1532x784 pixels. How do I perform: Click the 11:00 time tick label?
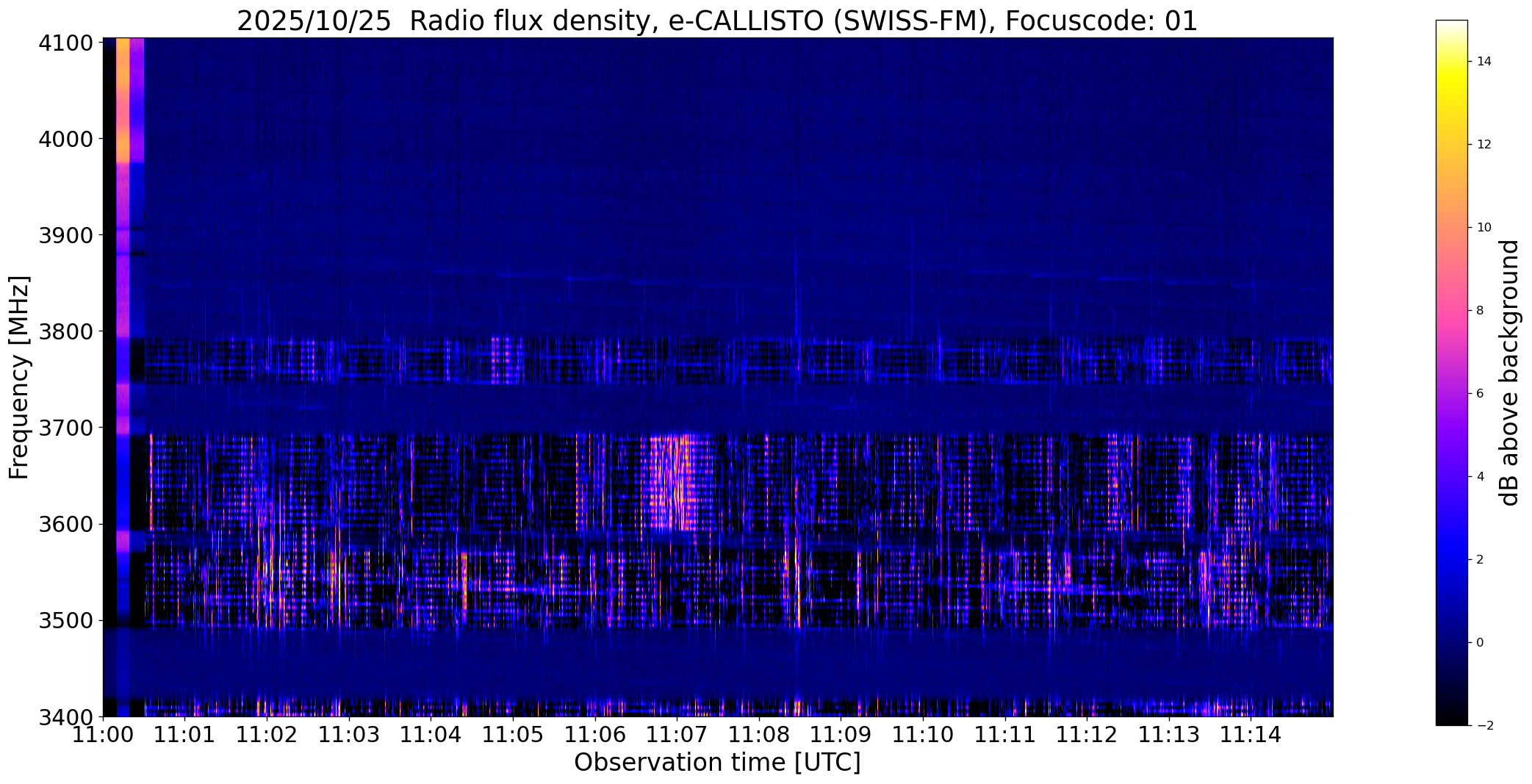coord(103,734)
